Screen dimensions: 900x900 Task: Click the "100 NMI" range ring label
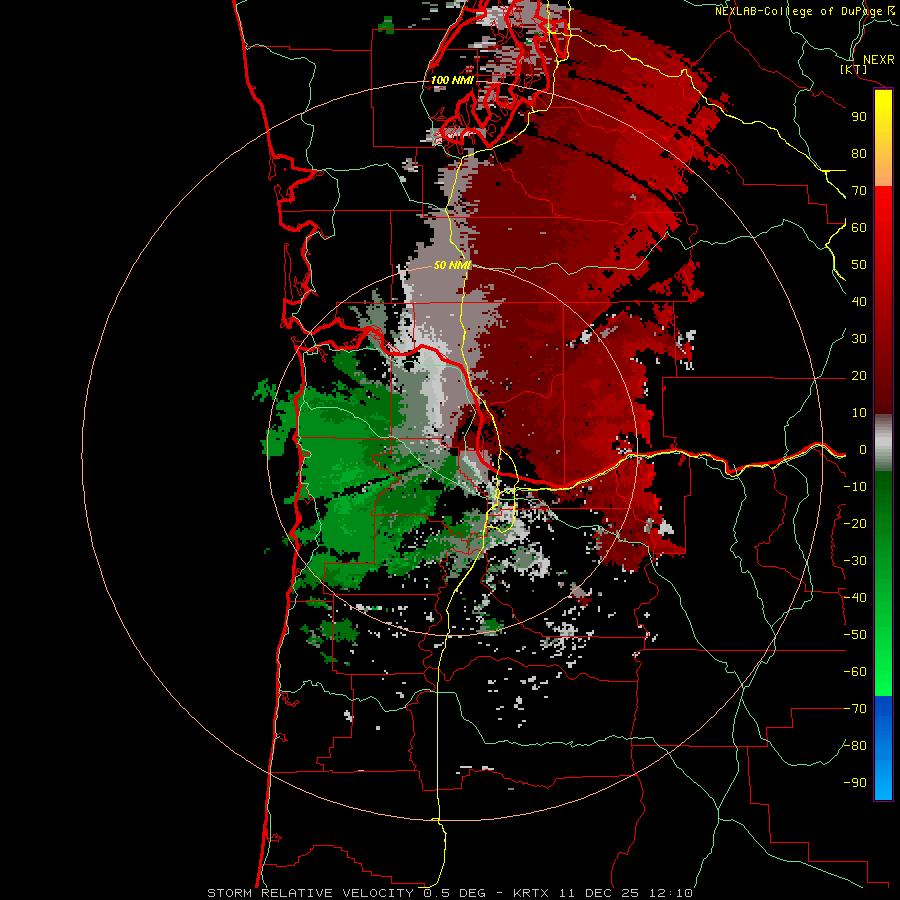tap(452, 80)
